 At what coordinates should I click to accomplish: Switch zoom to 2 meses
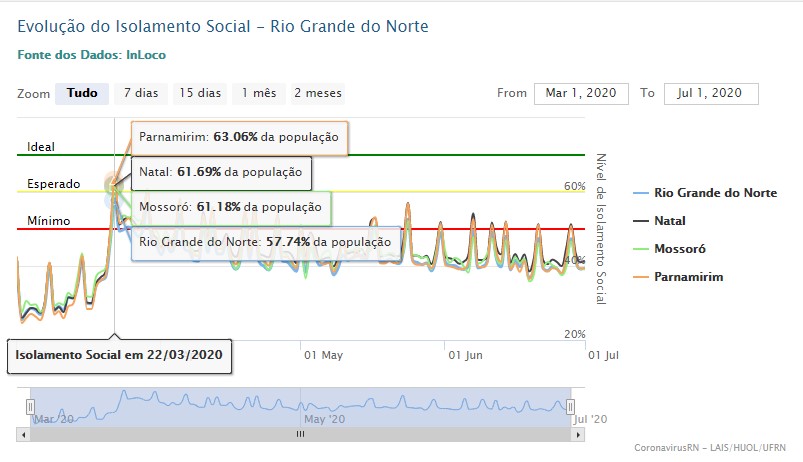pos(318,93)
